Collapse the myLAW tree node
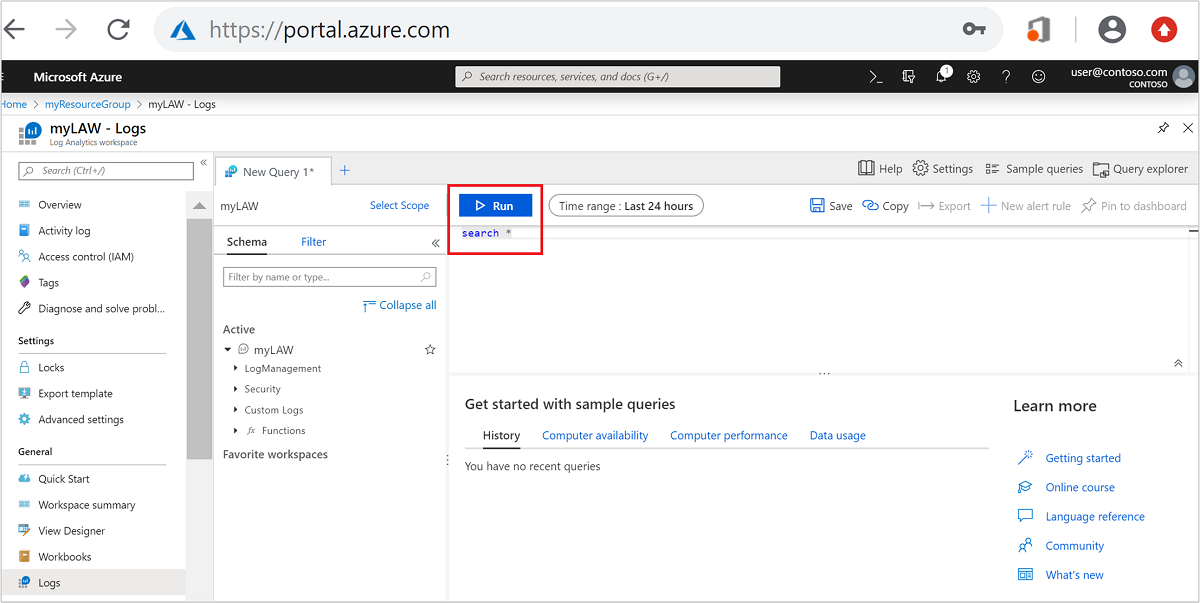This screenshot has height=603, width=1200. tap(228, 350)
